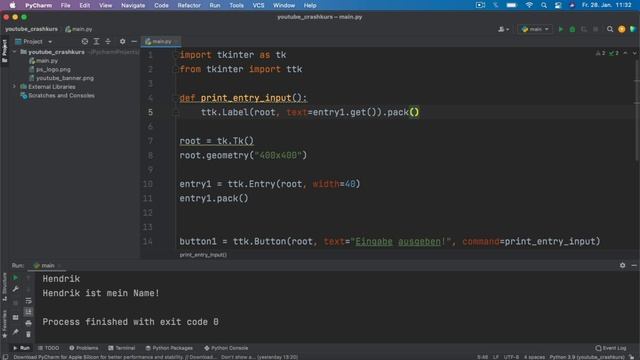The height and width of the screenshot is (360, 640).
Task: Click the editor vertical scrollbar
Action: click(x=637, y=110)
